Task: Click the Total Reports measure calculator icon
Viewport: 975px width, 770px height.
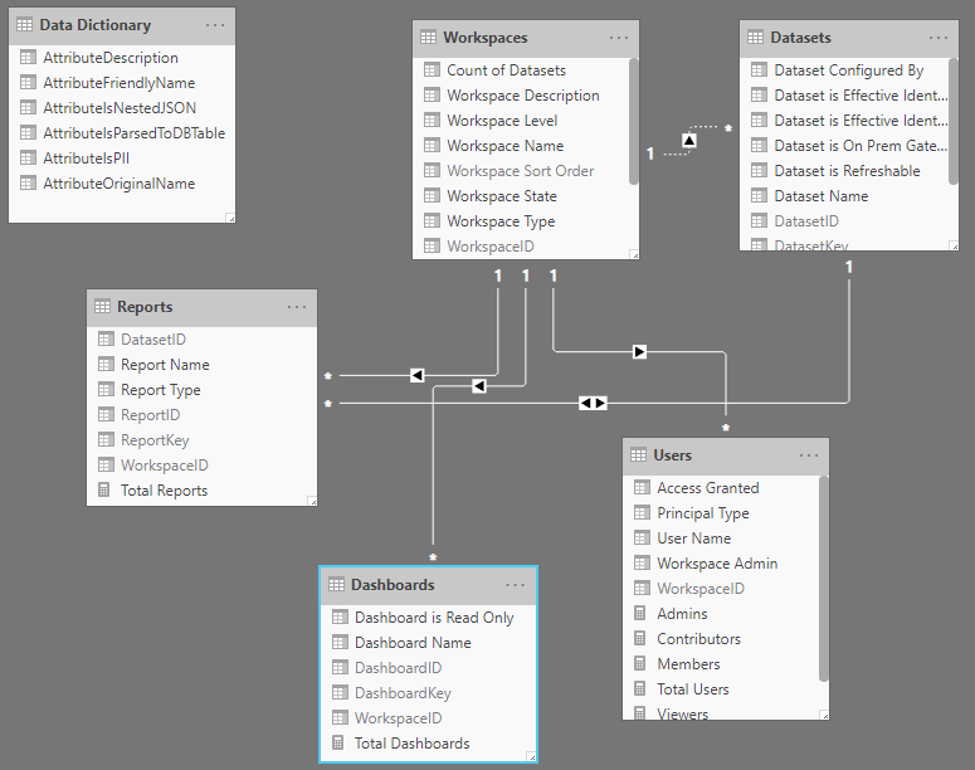Action: [x=104, y=490]
